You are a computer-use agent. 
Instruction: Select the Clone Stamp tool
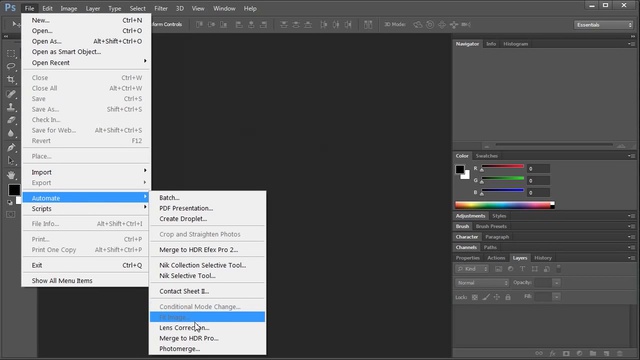[11, 107]
